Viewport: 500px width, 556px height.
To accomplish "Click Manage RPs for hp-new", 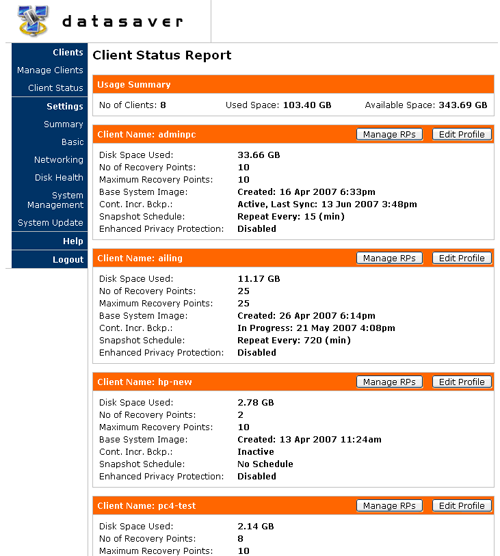I will [389, 382].
